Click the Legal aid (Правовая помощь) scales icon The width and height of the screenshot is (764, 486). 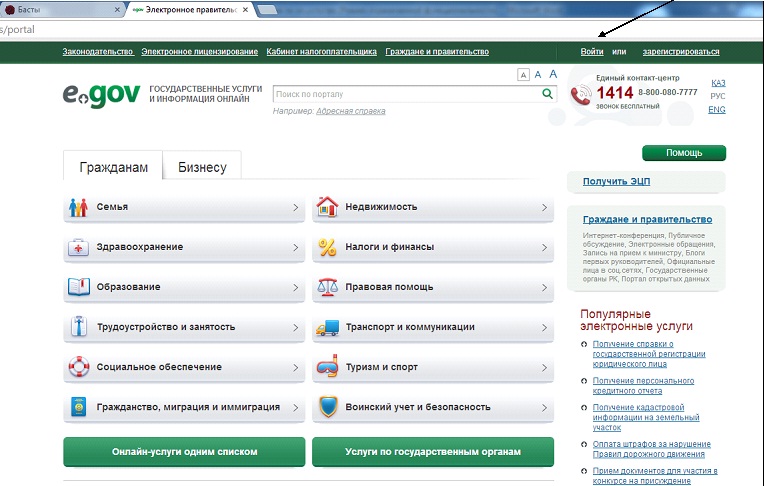coord(327,287)
